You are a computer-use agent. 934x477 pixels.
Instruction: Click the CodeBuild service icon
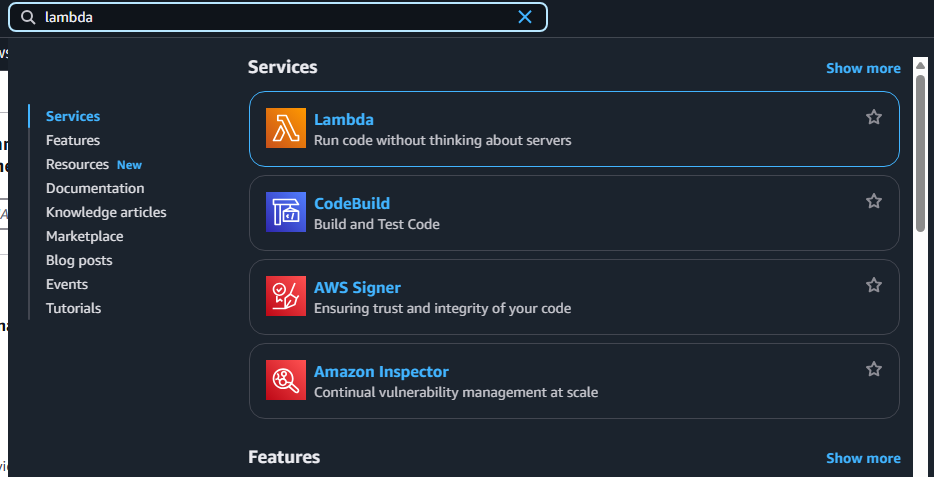click(x=286, y=212)
